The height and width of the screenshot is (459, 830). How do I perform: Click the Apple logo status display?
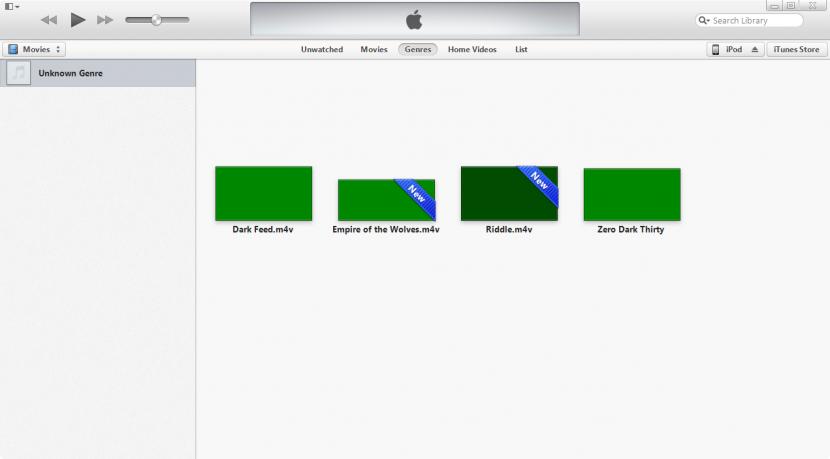415,19
